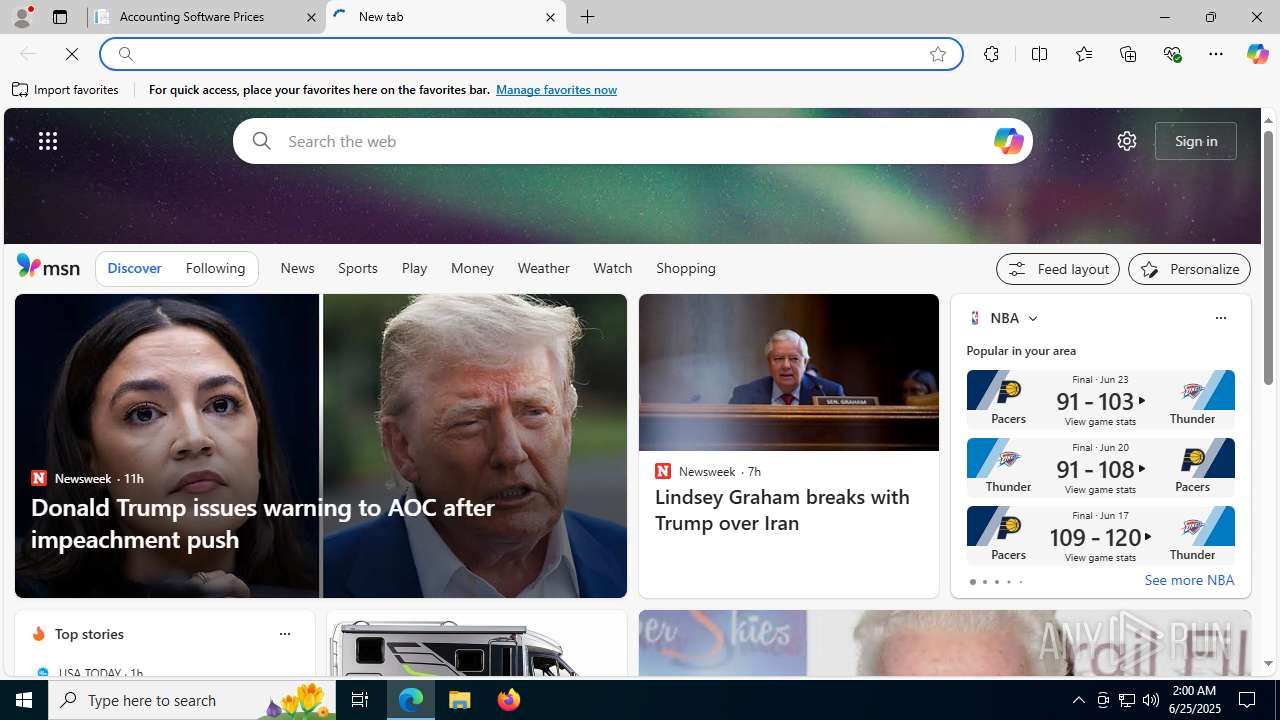Open the tab actions menu icon
The width and height of the screenshot is (1280, 720).
point(60,17)
